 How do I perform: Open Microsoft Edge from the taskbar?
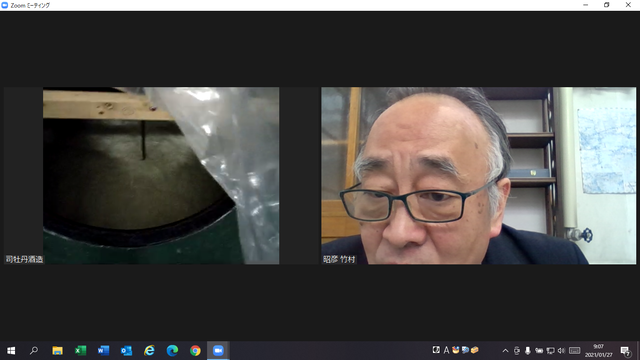(172, 351)
